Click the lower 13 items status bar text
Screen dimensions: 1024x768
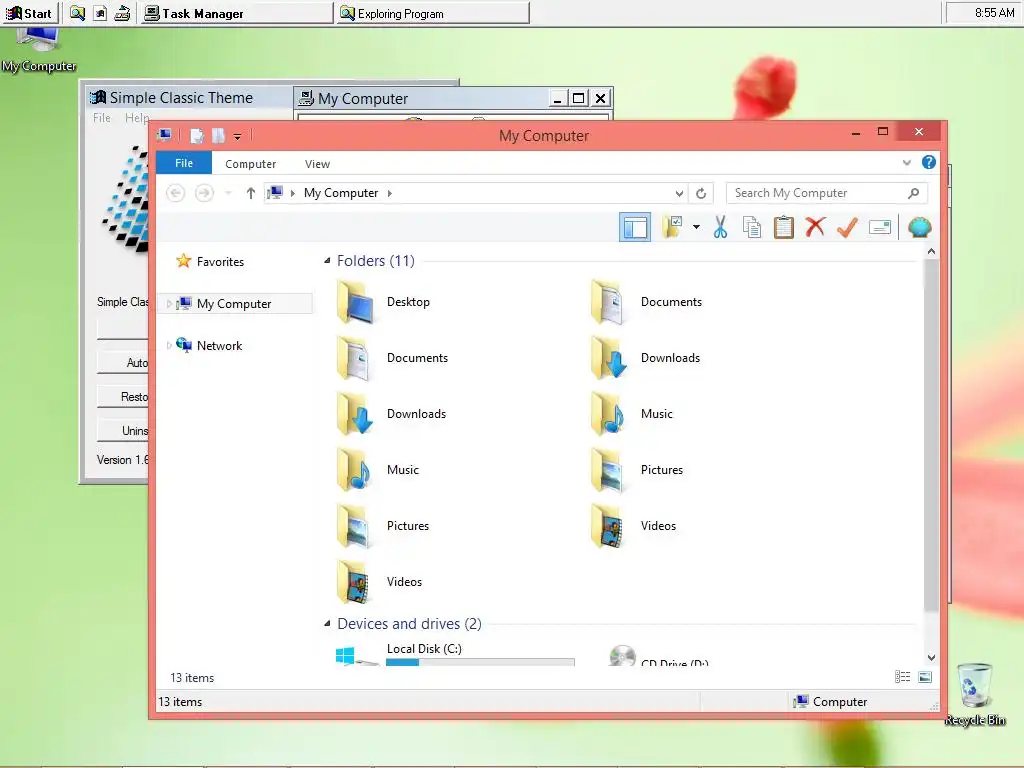pyautogui.click(x=180, y=701)
